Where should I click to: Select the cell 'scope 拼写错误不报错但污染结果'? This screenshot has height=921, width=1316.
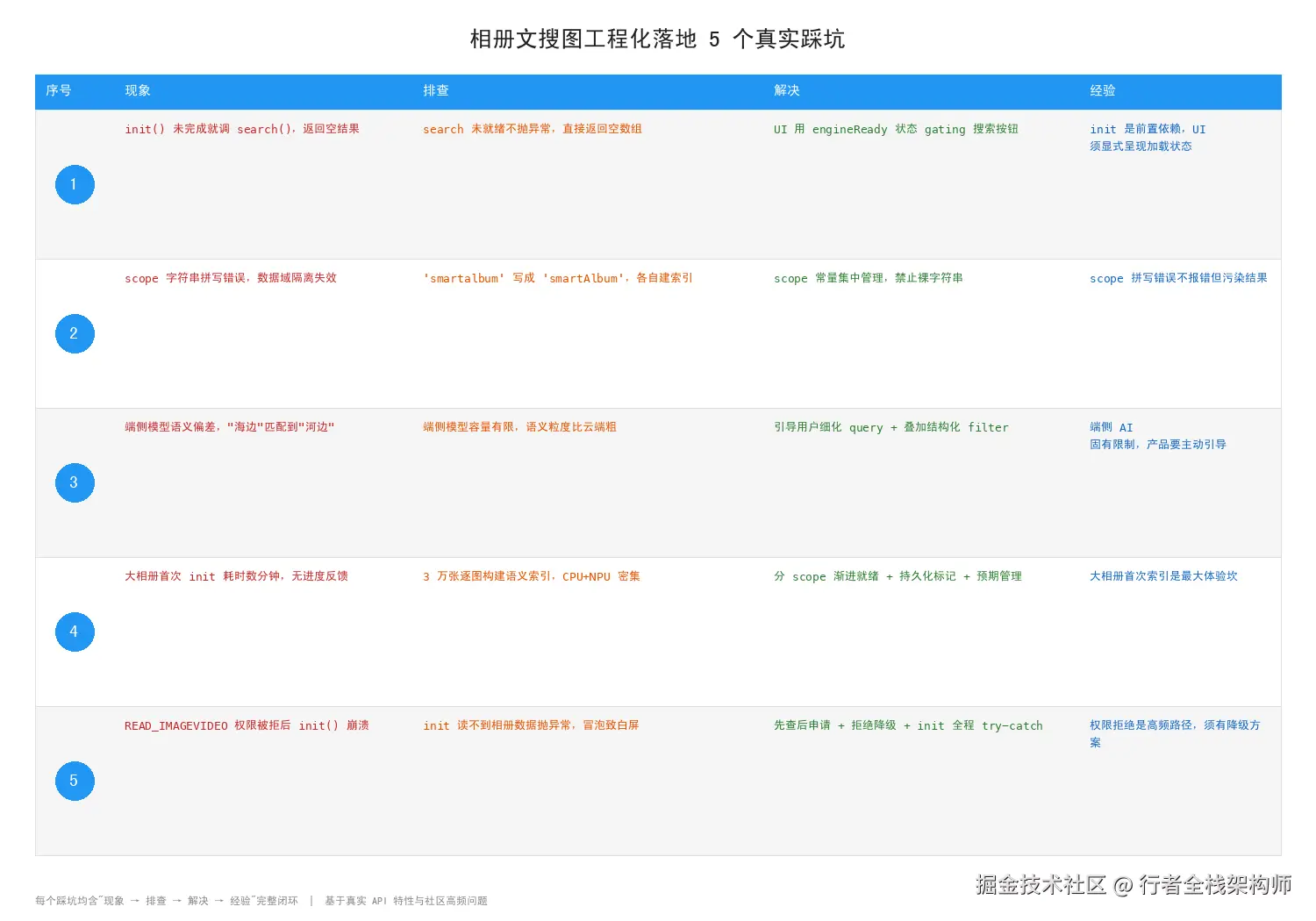coord(1178,278)
